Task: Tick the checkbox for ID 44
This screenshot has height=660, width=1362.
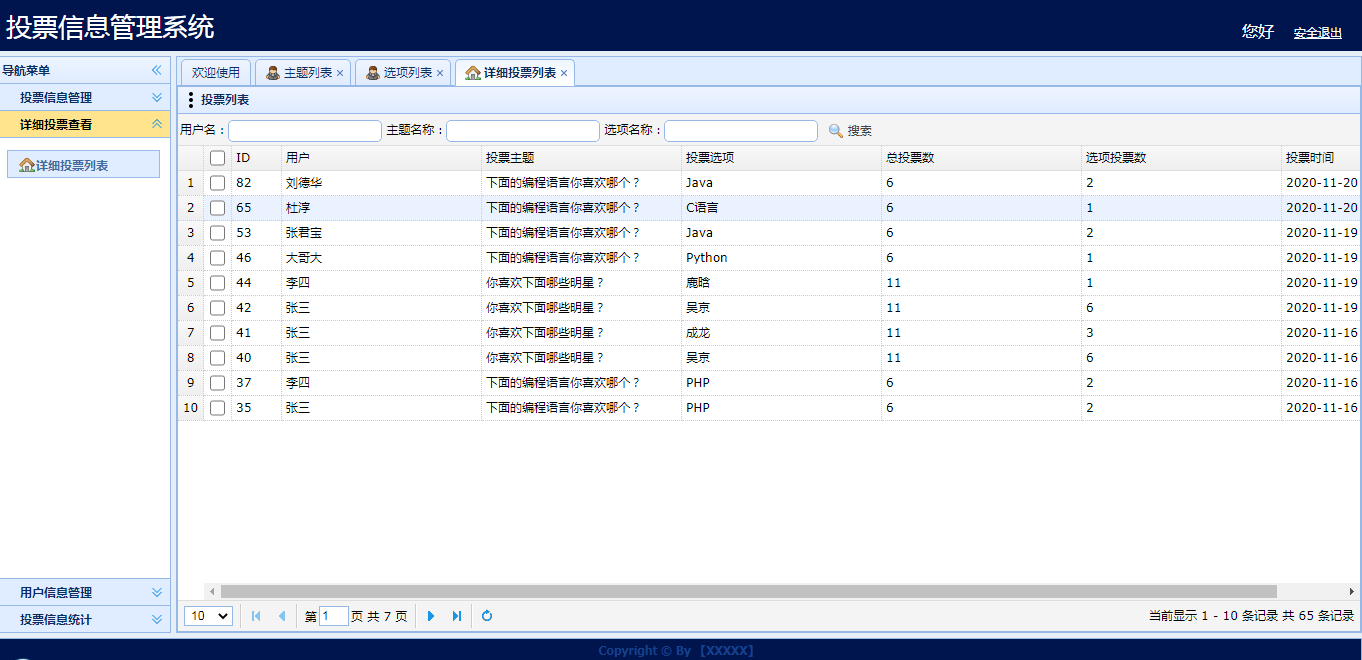Action: (x=217, y=283)
